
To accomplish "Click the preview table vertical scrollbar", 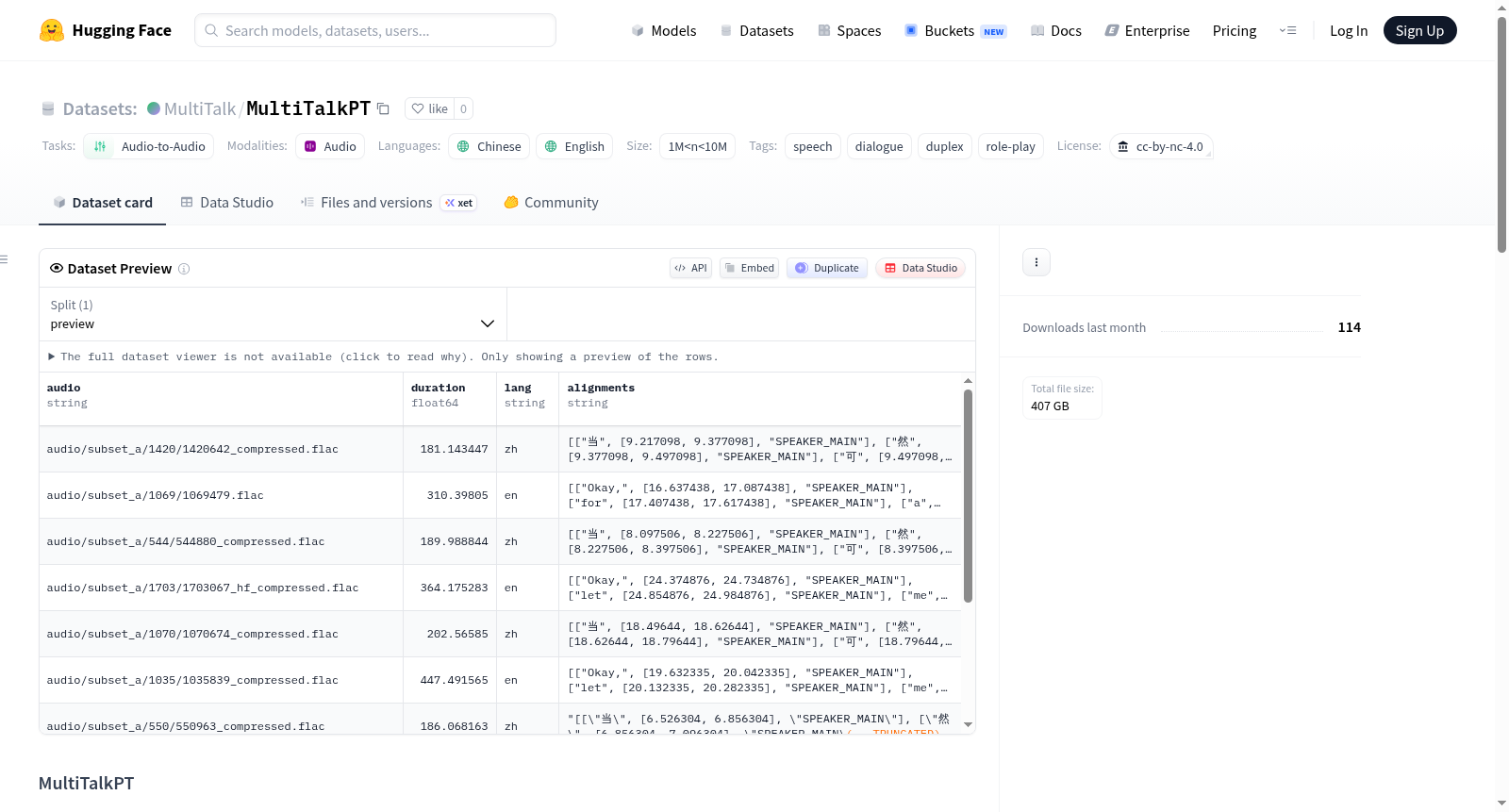I will (x=968, y=495).
